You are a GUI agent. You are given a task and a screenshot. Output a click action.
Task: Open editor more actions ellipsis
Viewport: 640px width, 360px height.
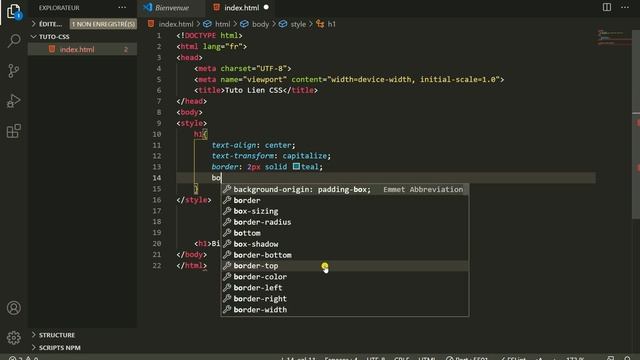[x=625, y=7]
